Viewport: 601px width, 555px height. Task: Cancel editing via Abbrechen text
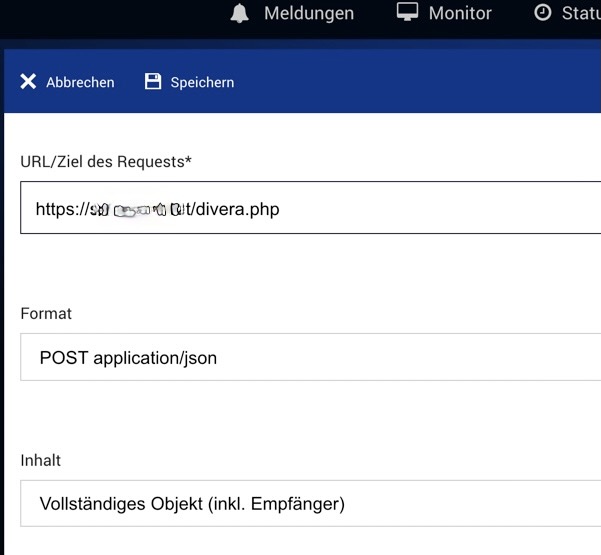pos(80,82)
